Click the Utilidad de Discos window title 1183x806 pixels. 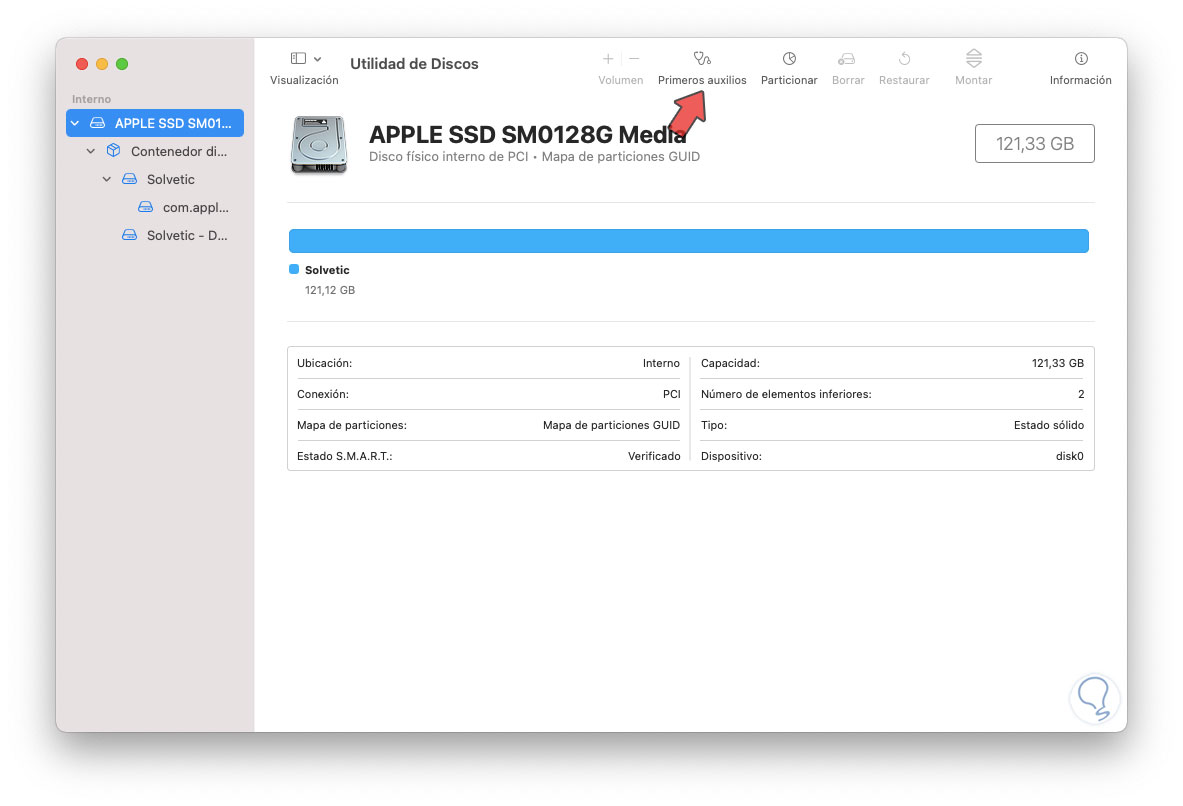[x=414, y=64]
